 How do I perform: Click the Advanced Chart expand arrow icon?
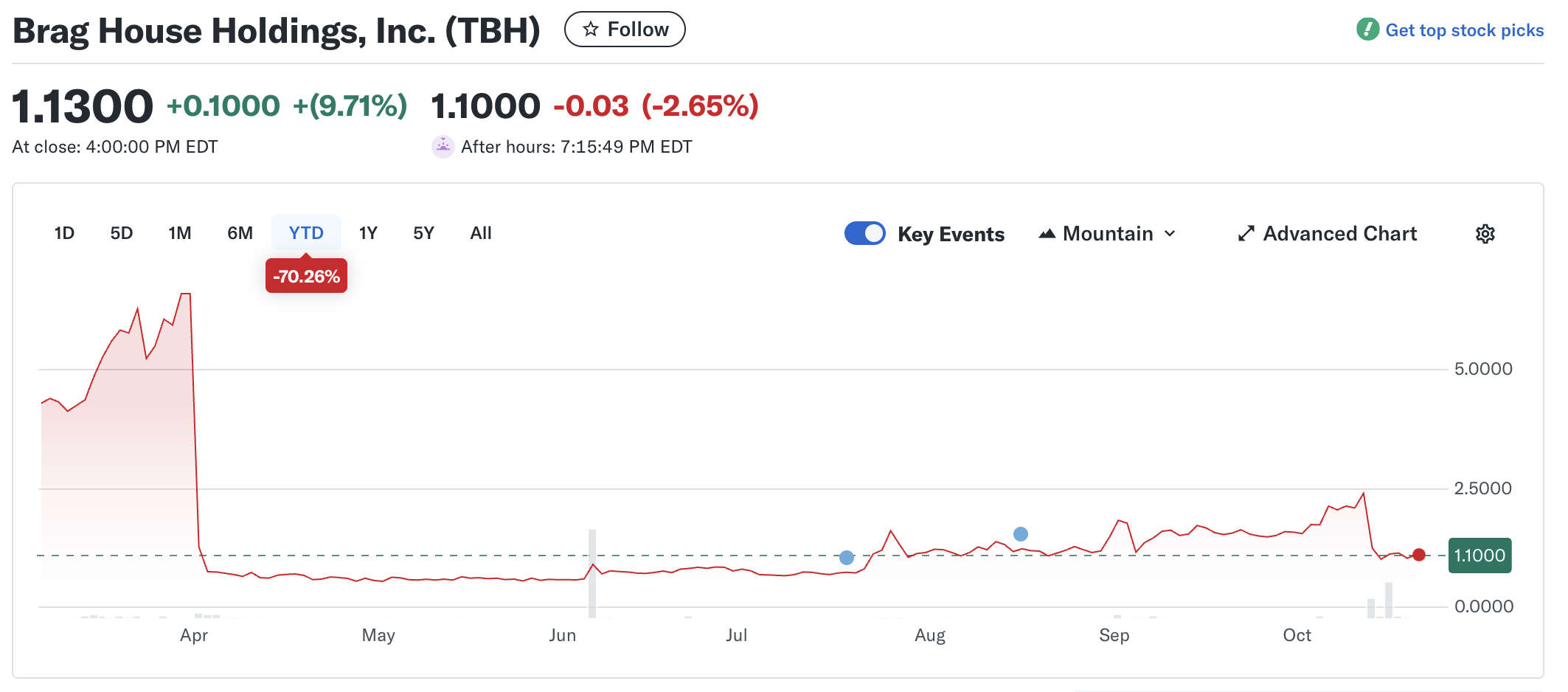coord(1246,234)
